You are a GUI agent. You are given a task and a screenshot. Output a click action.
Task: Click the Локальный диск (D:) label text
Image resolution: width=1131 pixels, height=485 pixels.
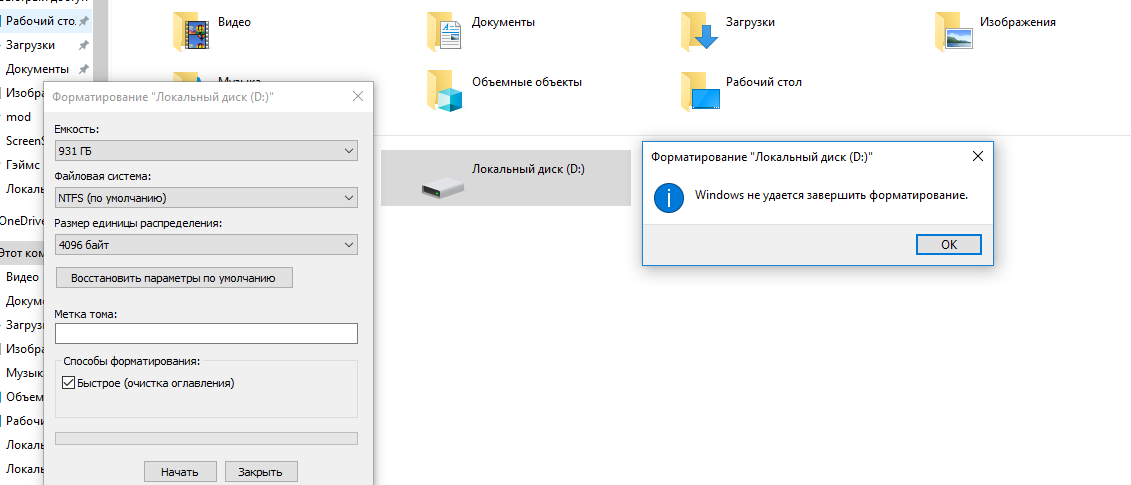[528, 170]
